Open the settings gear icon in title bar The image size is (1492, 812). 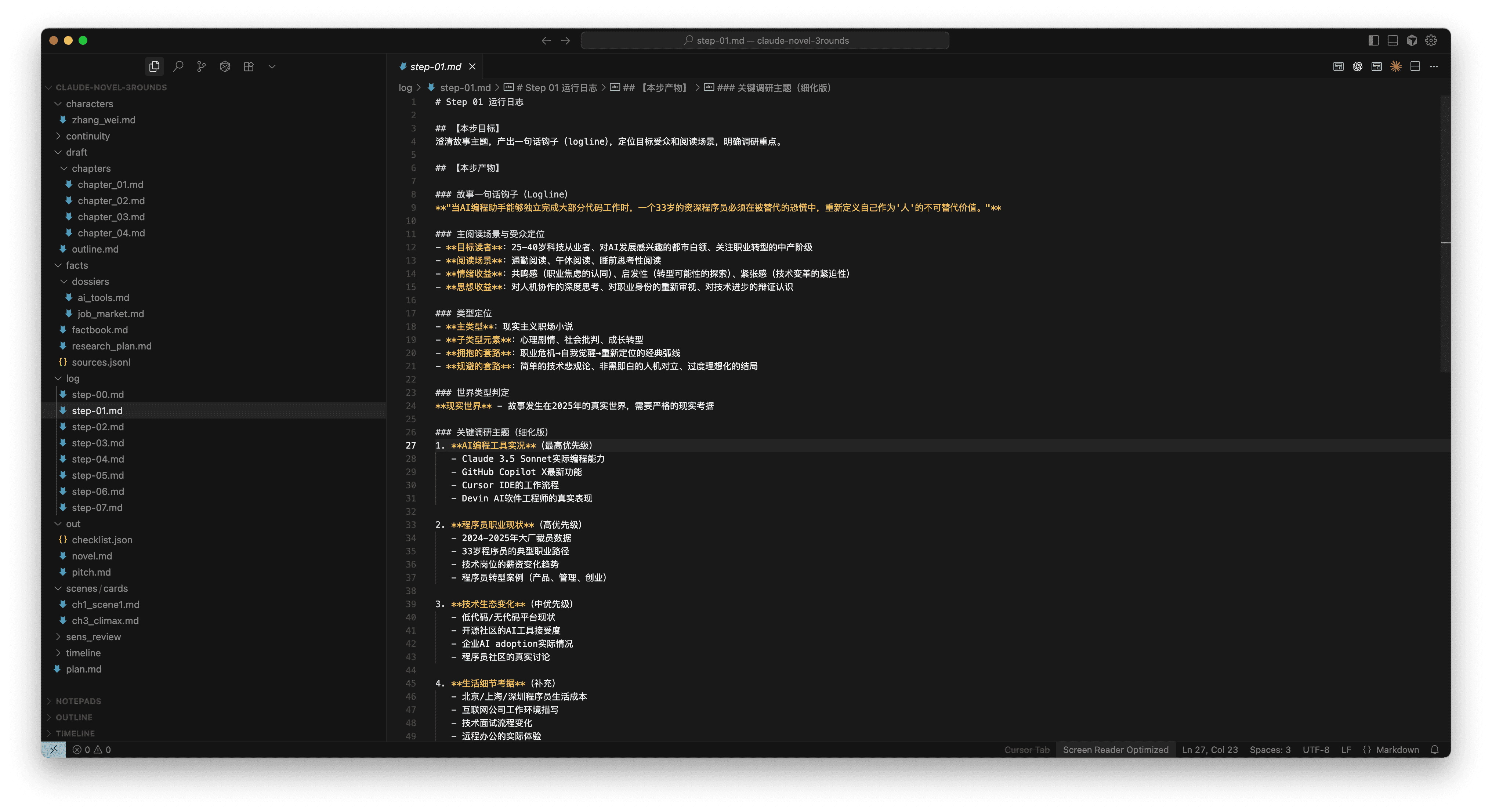point(1431,40)
